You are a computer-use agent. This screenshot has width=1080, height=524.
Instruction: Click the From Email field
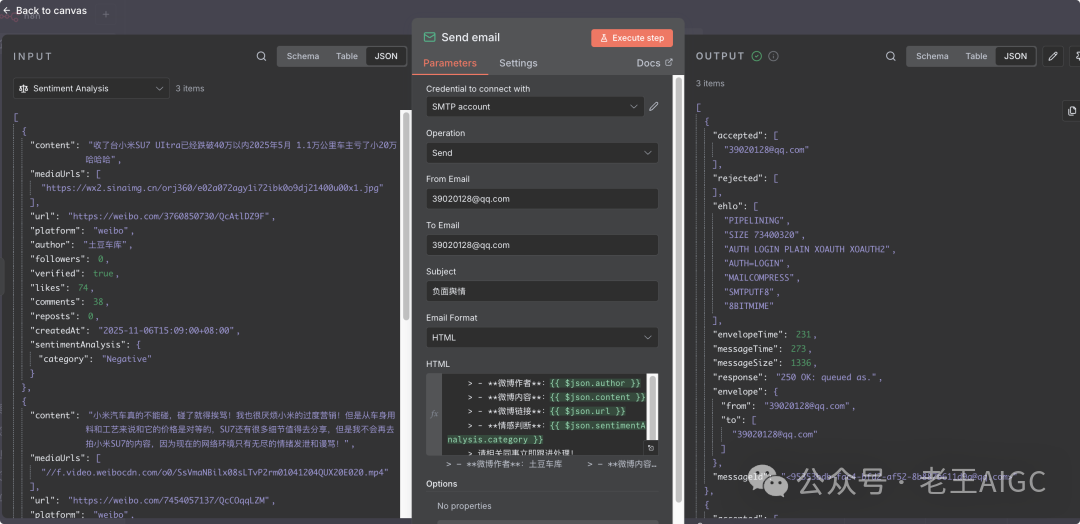pyautogui.click(x=541, y=199)
